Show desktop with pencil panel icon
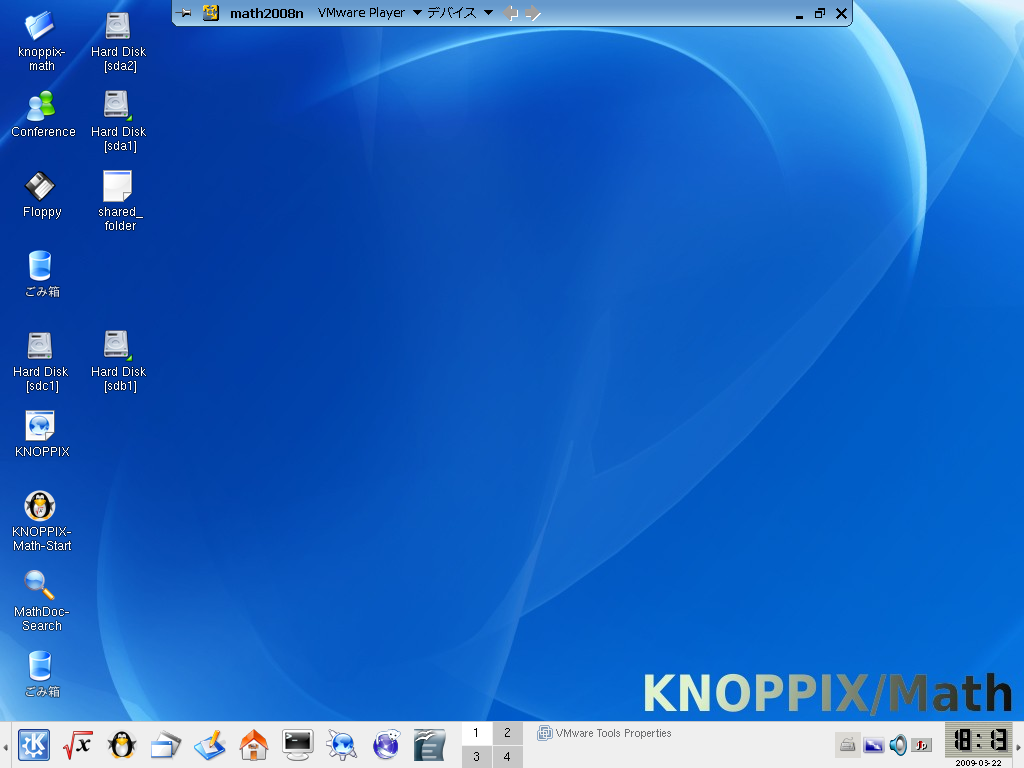The image size is (1024, 768). click(x=210, y=745)
